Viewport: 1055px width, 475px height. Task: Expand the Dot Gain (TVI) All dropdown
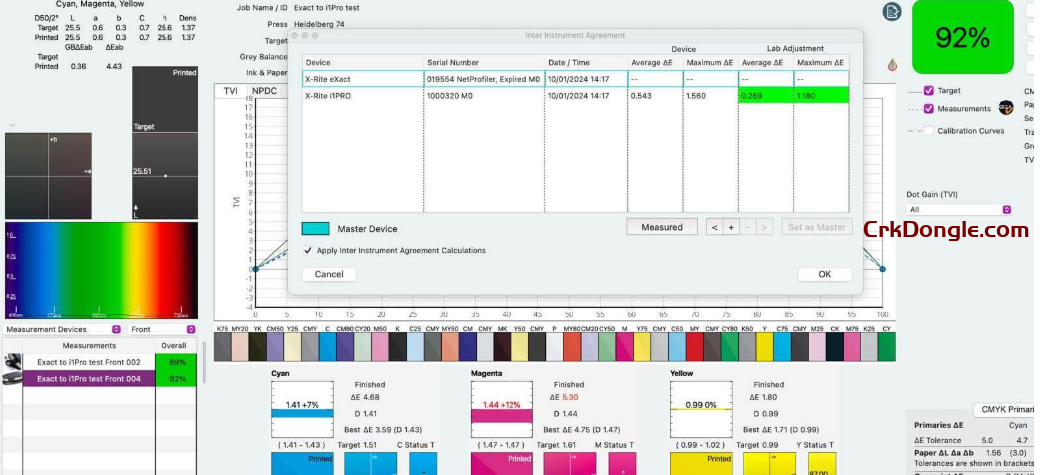click(959, 209)
